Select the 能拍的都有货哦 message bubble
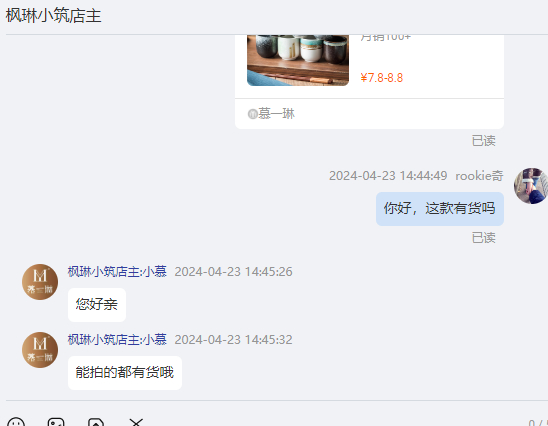This screenshot has height=426, width=548. point(125,373)
